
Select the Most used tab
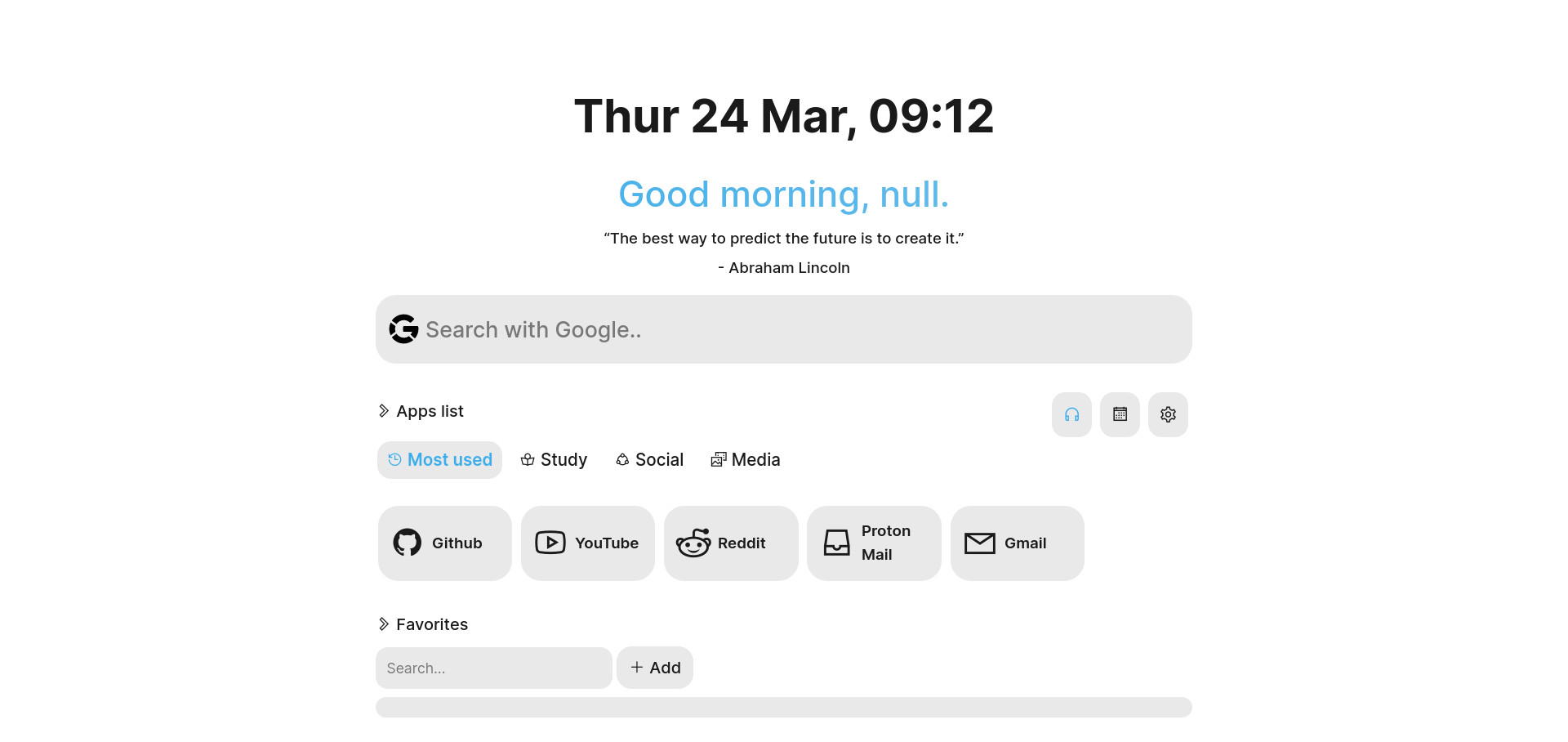click(439, 460)
